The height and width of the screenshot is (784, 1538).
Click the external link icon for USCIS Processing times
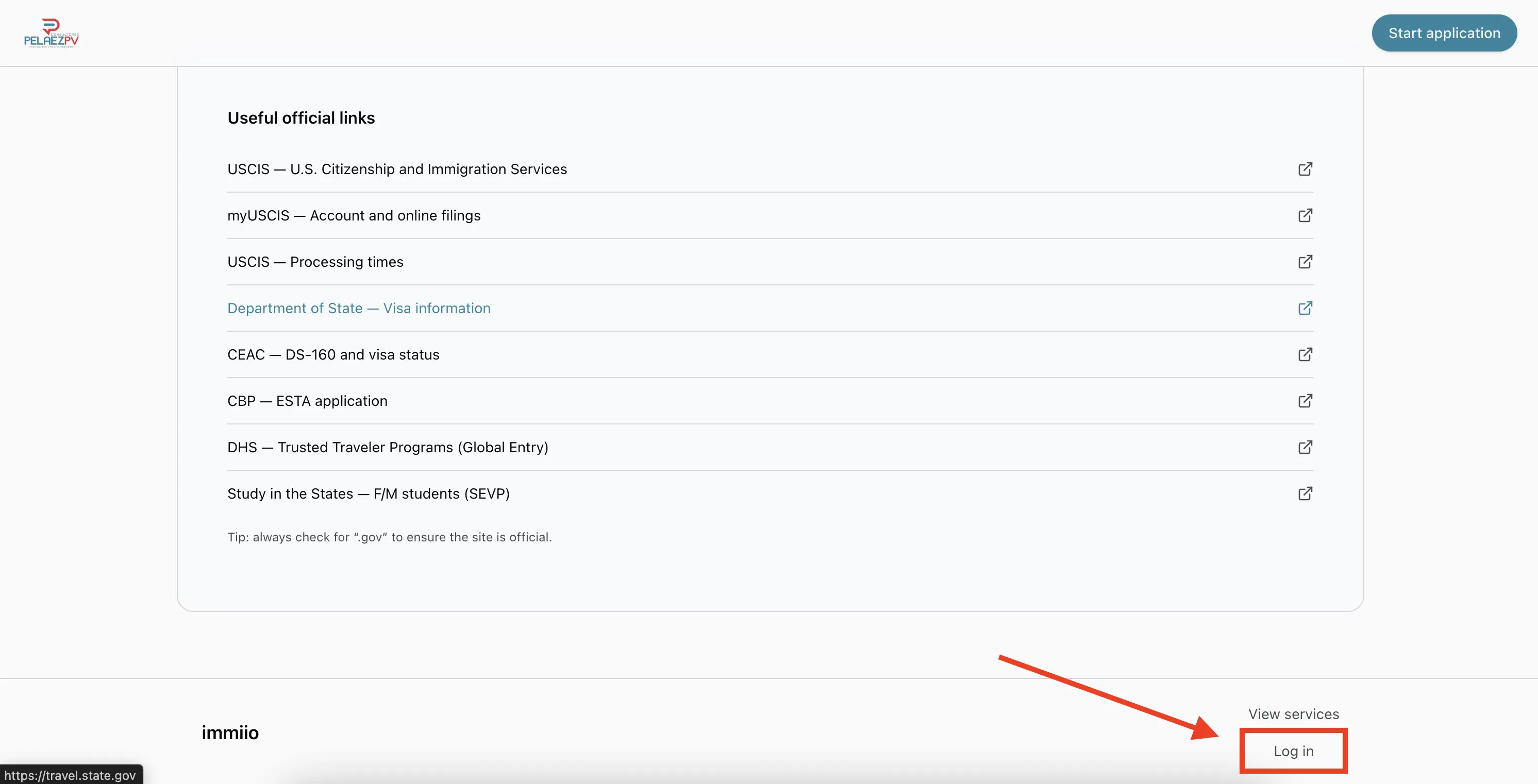1305,262
